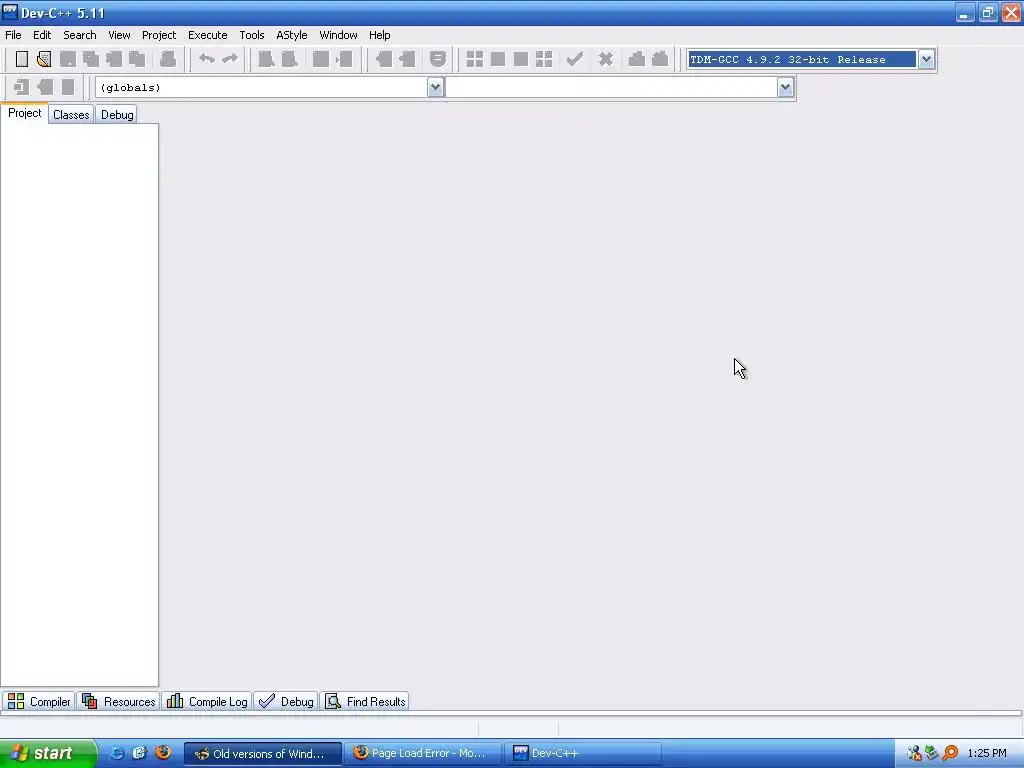Viewport: 1024px width, 768px height.
Task: Click the Goto Bookmark shield-shaped icon
Action: (438, 59)
